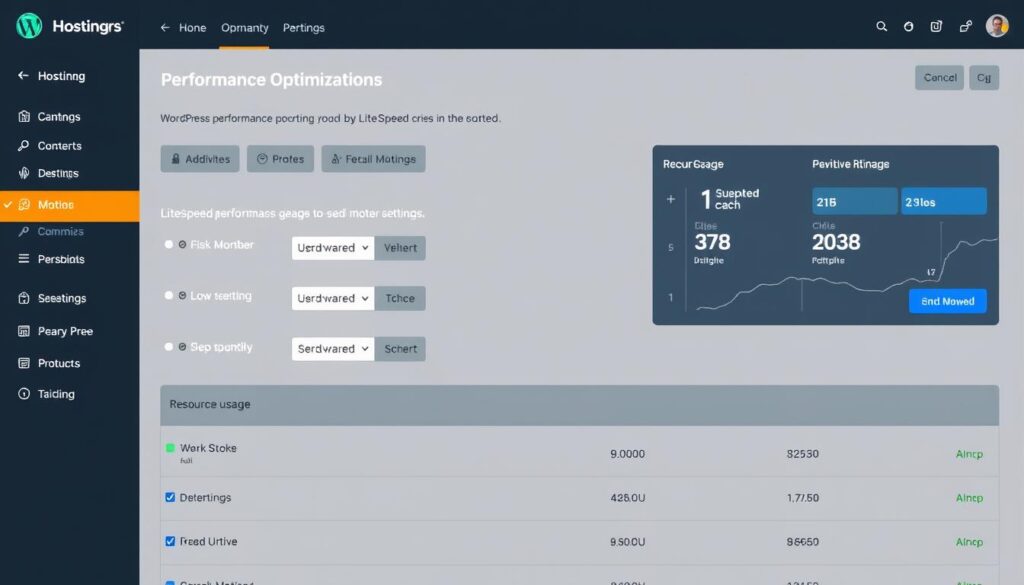
Task: Click the Cantings sidebar icon
Action: point(24,117)
